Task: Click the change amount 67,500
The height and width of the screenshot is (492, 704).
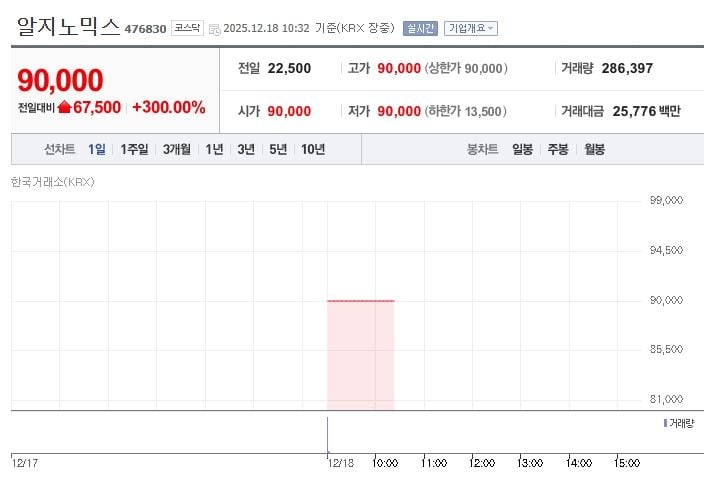Action: click(97, 107)
